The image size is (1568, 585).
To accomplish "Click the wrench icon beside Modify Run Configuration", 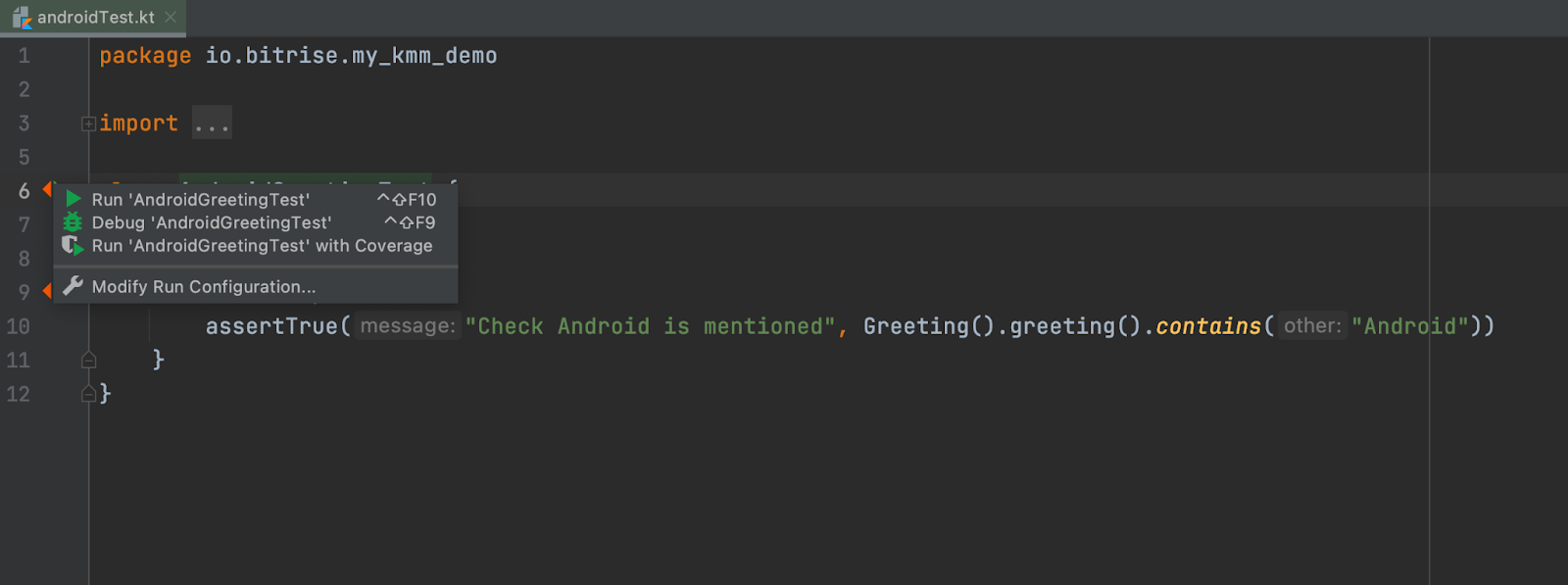I will click(x=74, y=286).
